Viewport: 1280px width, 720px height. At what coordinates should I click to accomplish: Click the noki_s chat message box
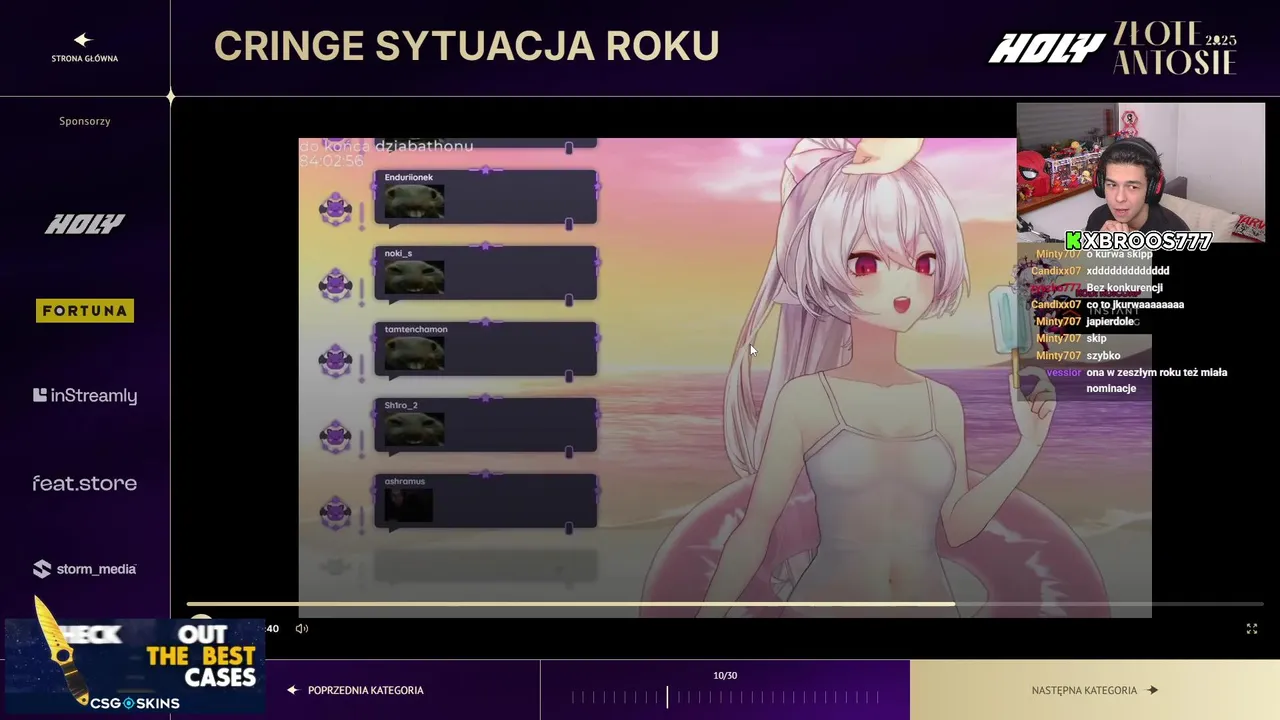(x=486, y=273)
